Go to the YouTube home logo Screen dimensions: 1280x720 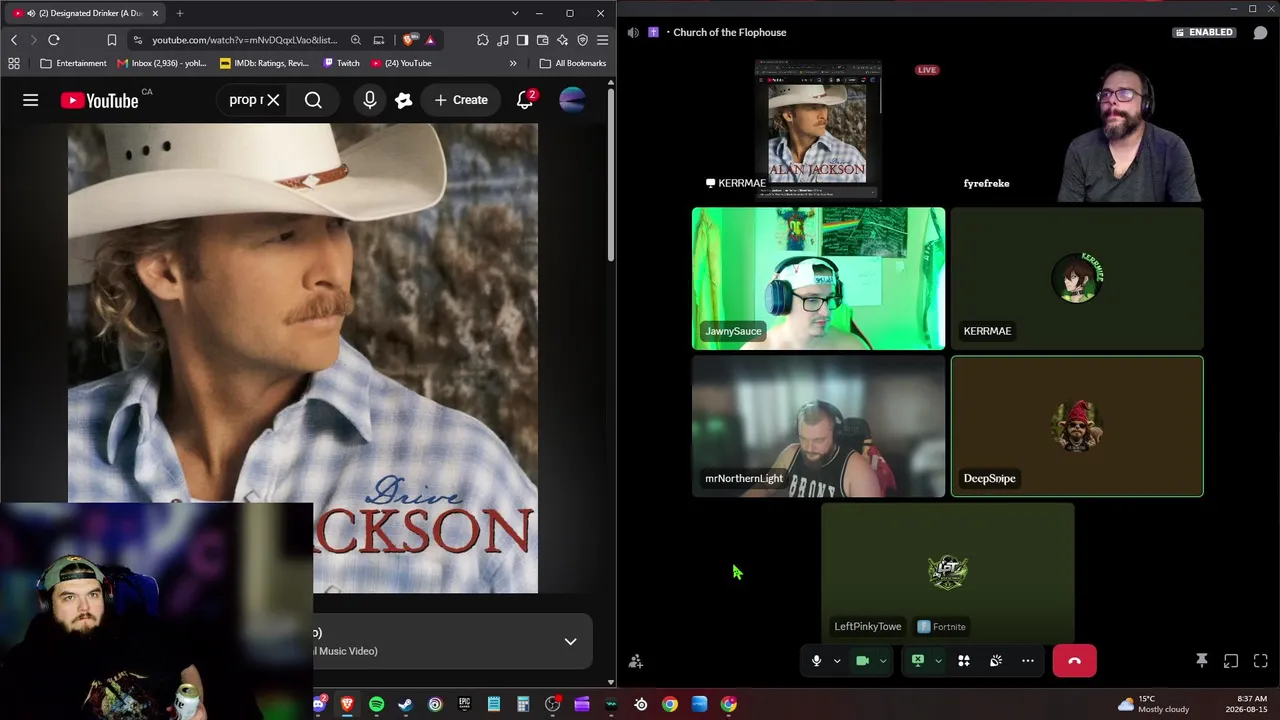tap(100, 100)
